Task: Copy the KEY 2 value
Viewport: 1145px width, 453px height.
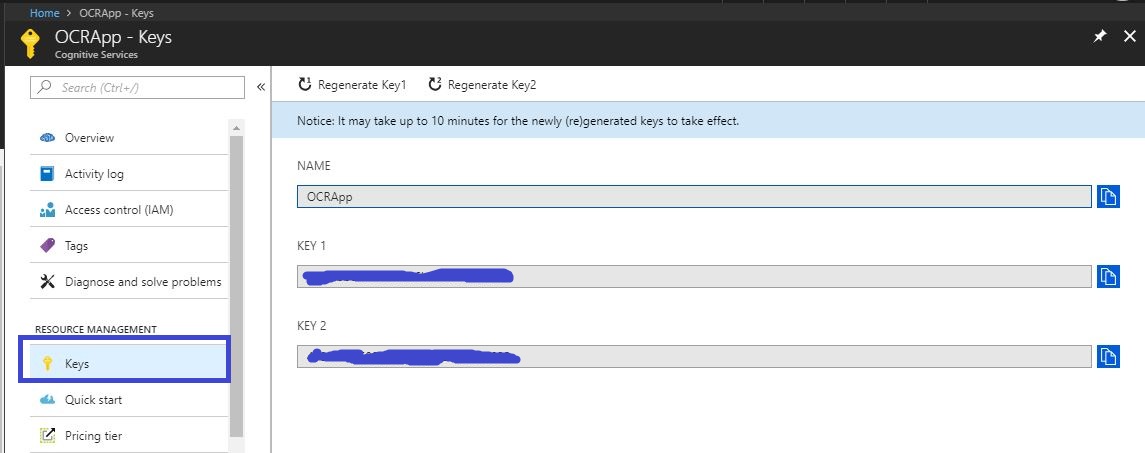Action: pyautogui.click(x=1108, y=356)
